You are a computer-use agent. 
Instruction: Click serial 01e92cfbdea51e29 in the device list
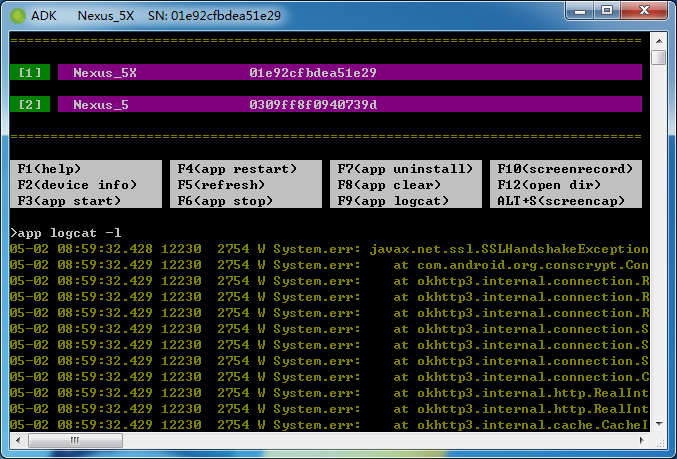313,73
